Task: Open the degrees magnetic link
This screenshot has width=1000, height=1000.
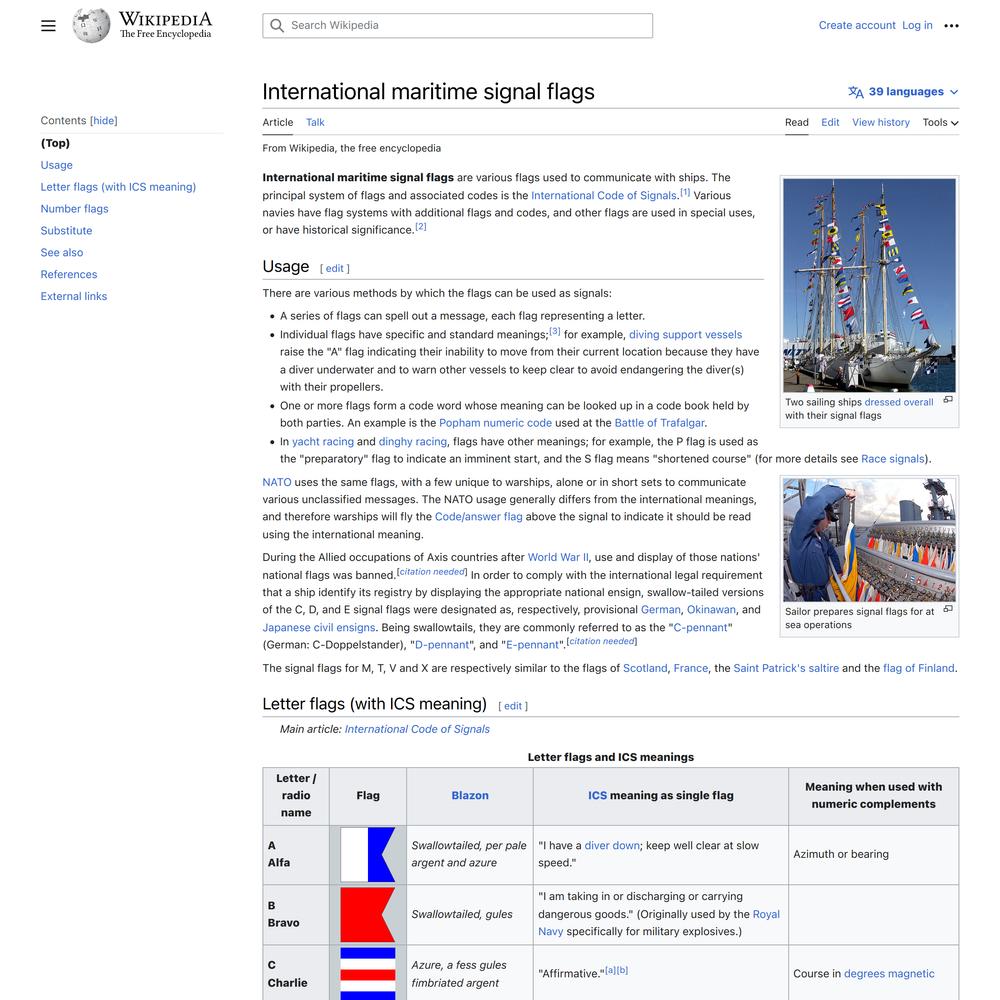Action: [x=889, y=974]
